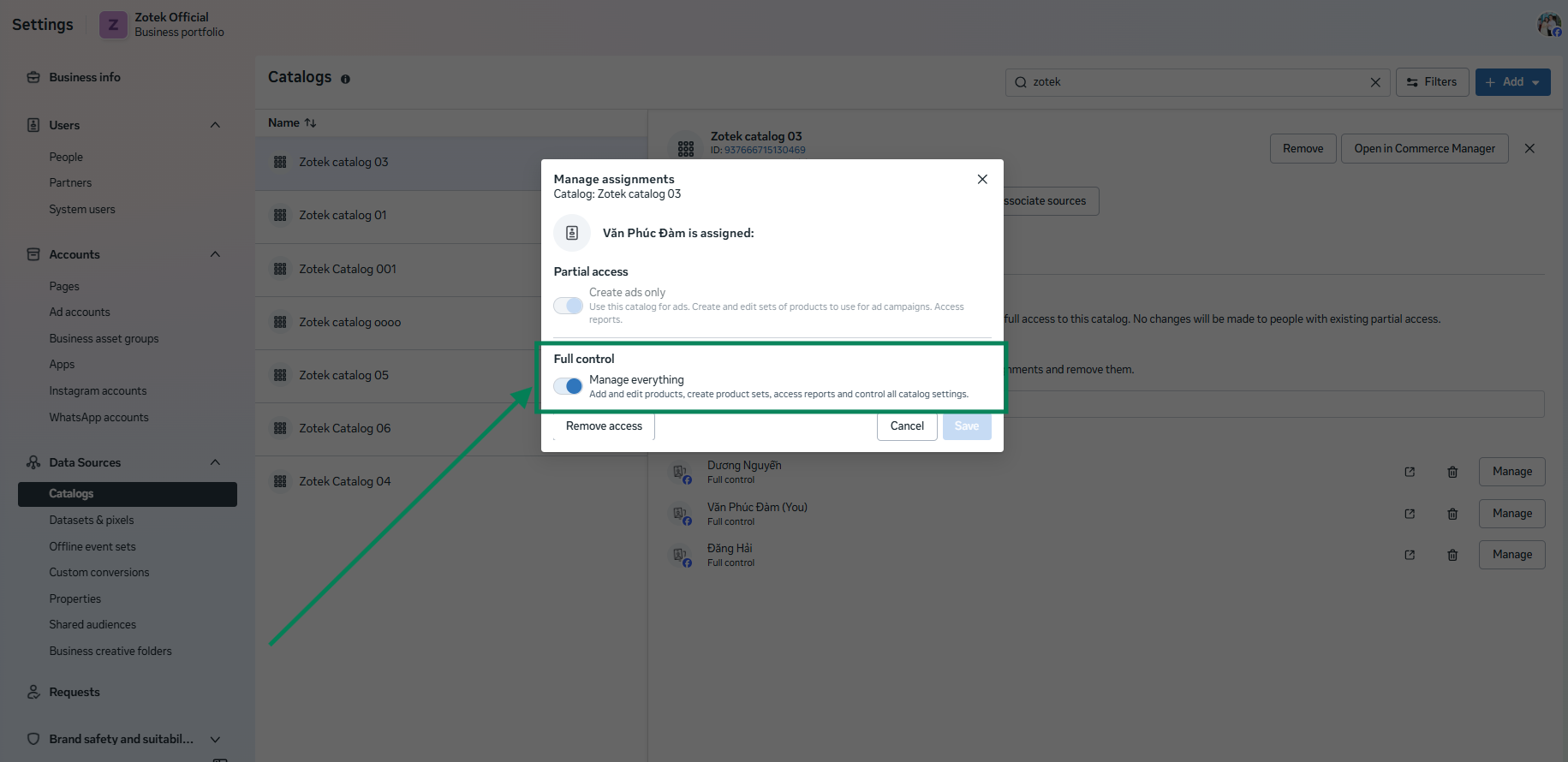This screenshot has width=1568, height=762.
Task: Click the trash icon for Dương Nguyễn
Action: (x=1452, y=472)
